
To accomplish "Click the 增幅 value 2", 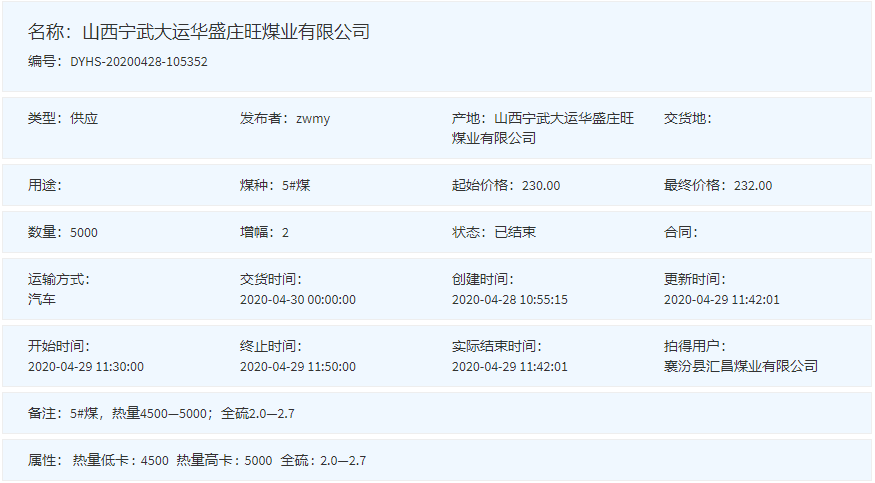I will 285,233.
